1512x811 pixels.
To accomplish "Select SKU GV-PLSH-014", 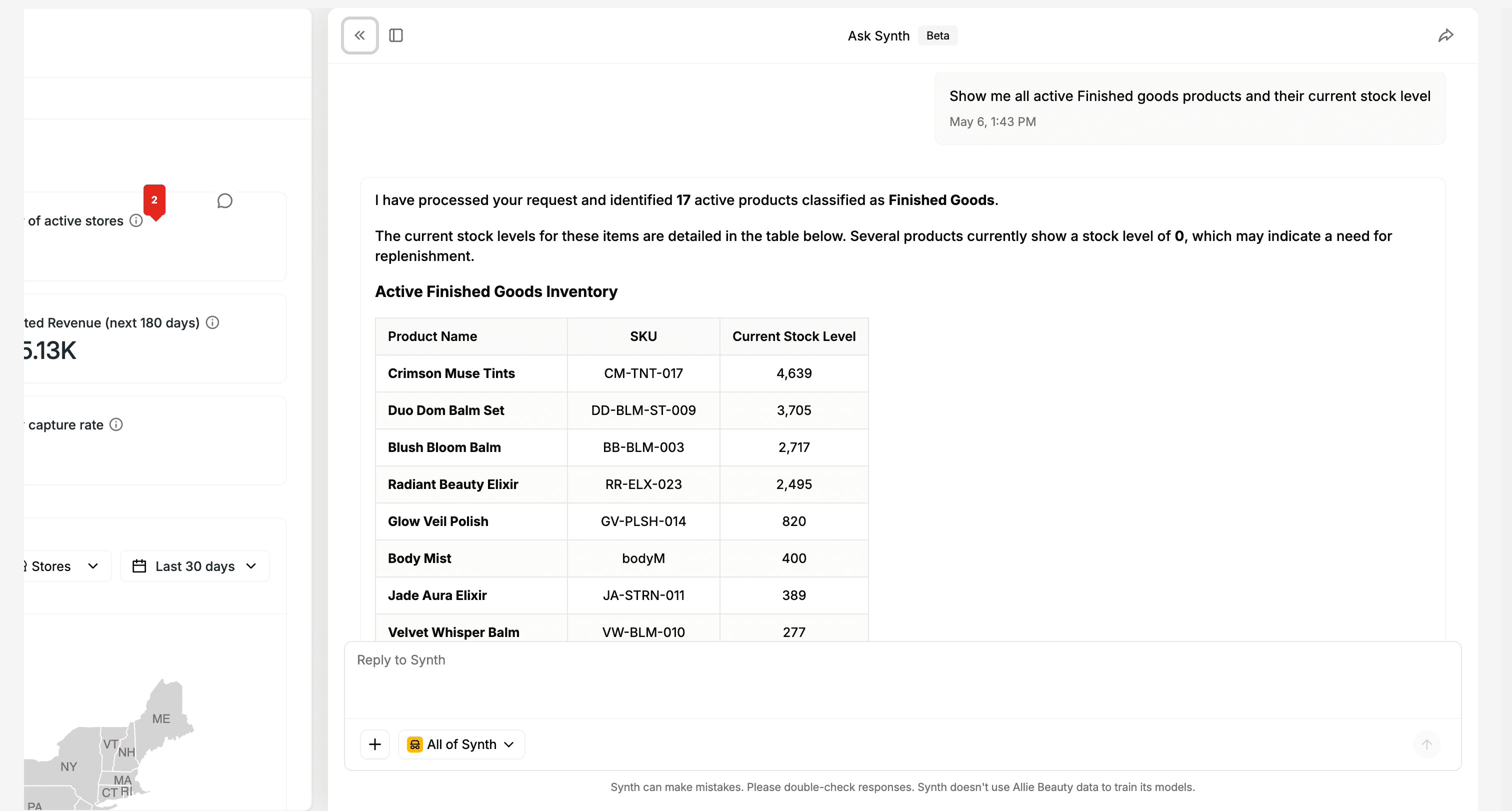I will tap(643, 521).
